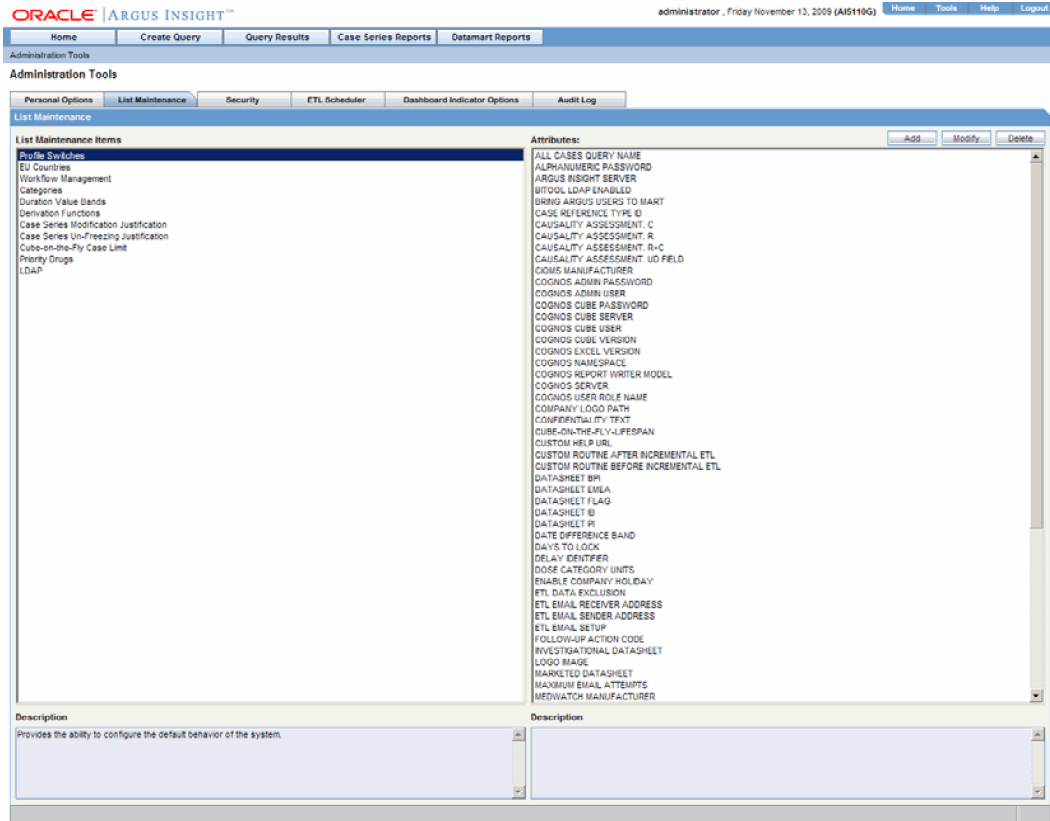This screenshot has height=821, width=1050.
Task: Click the Modify attribute button
Action: [966, 138]
